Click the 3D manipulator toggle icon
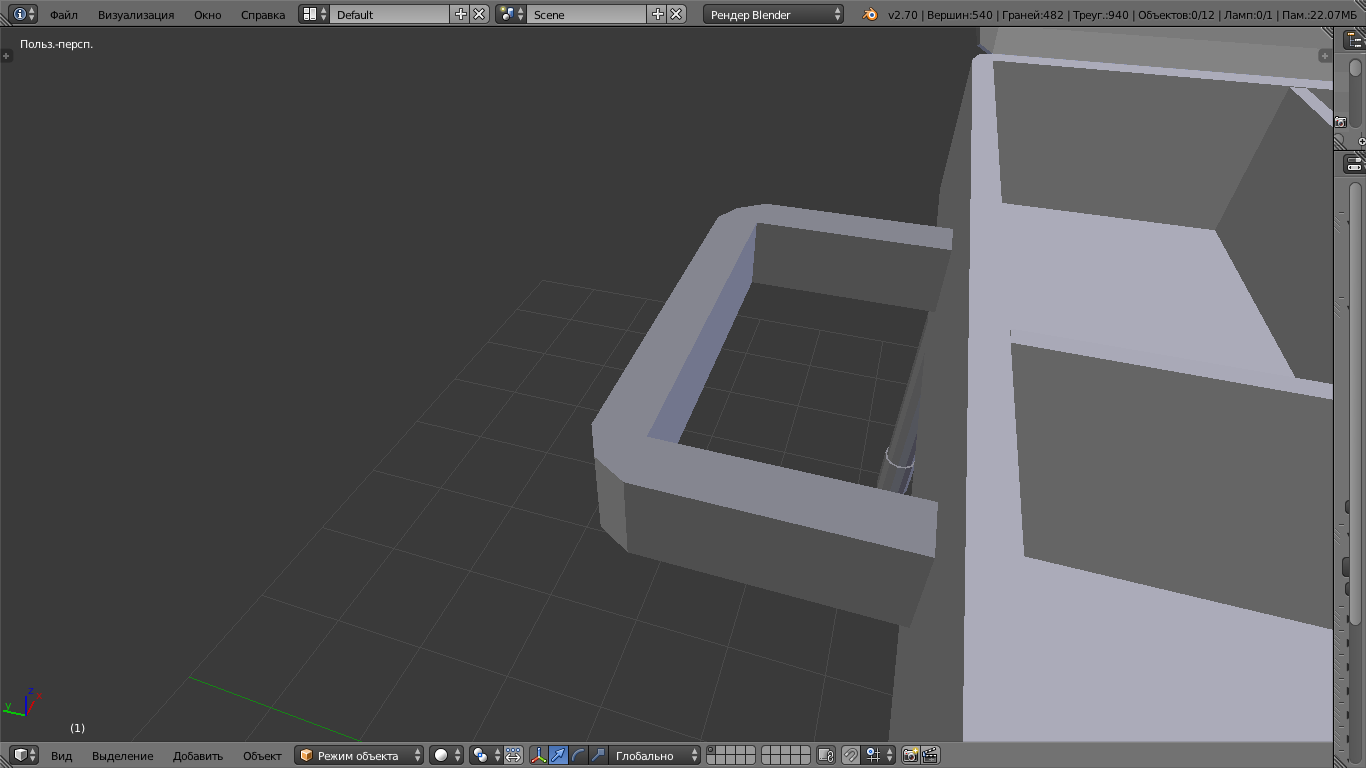This screenshot has height=768, width=1366. [x=539, y=755]
